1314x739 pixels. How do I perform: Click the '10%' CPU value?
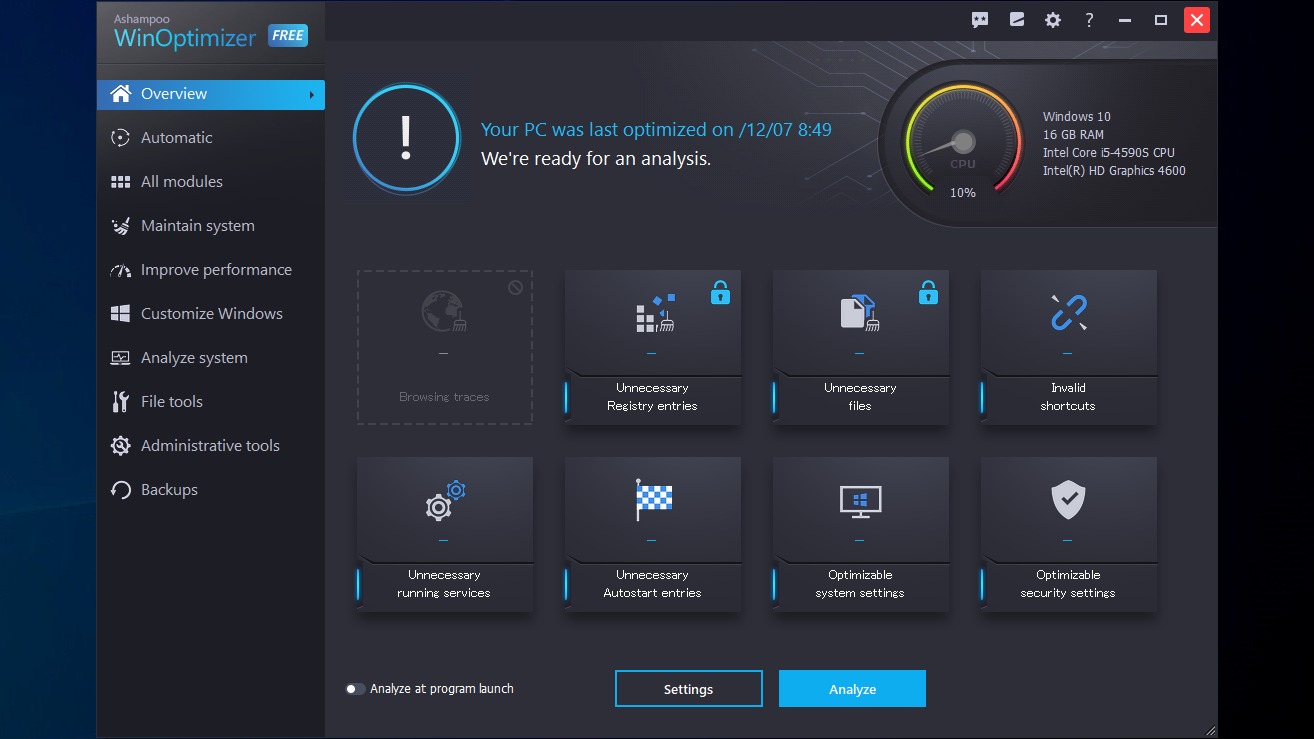click(x=963, y=193)
